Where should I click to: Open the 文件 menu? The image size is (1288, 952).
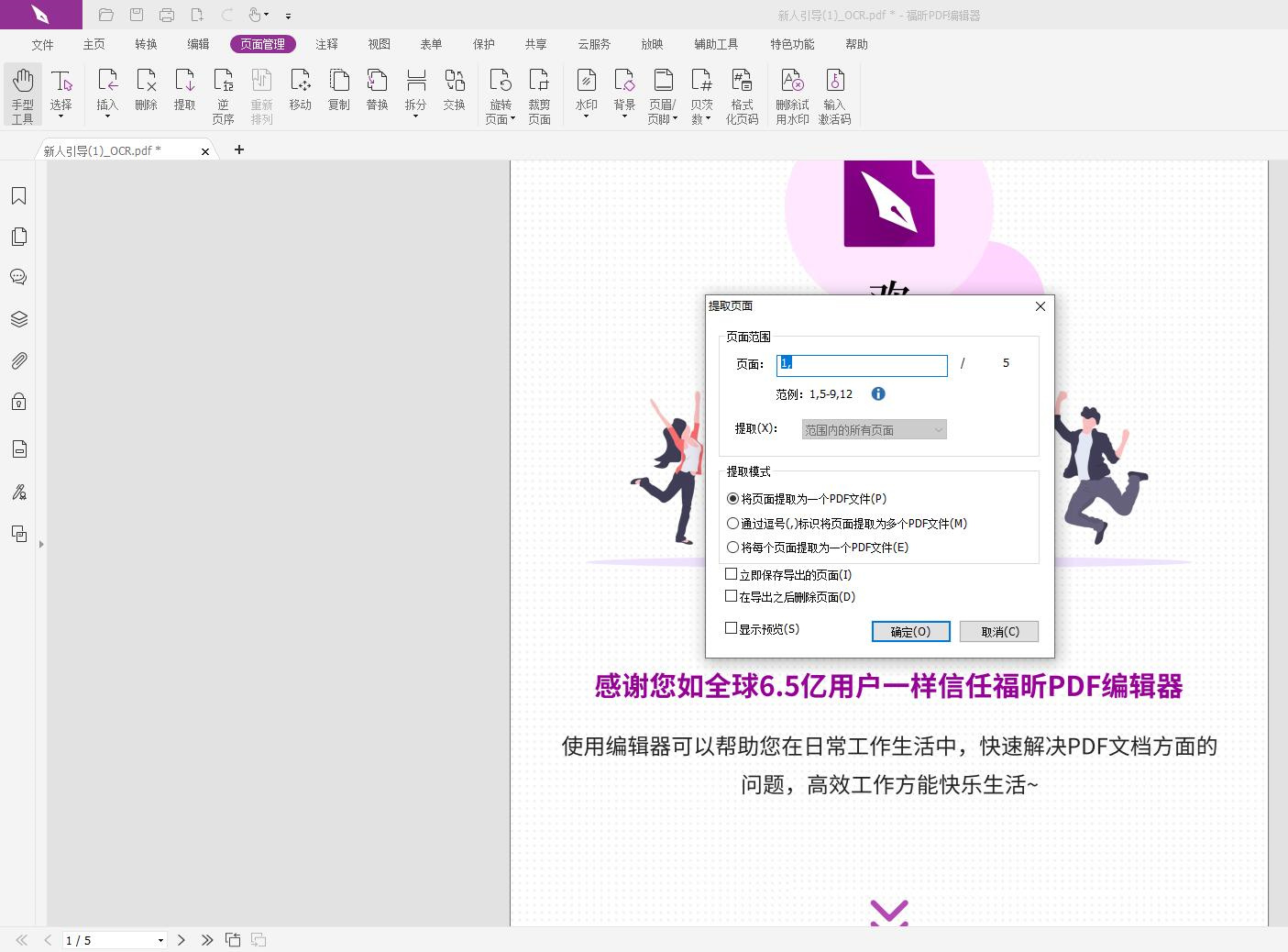41,43
